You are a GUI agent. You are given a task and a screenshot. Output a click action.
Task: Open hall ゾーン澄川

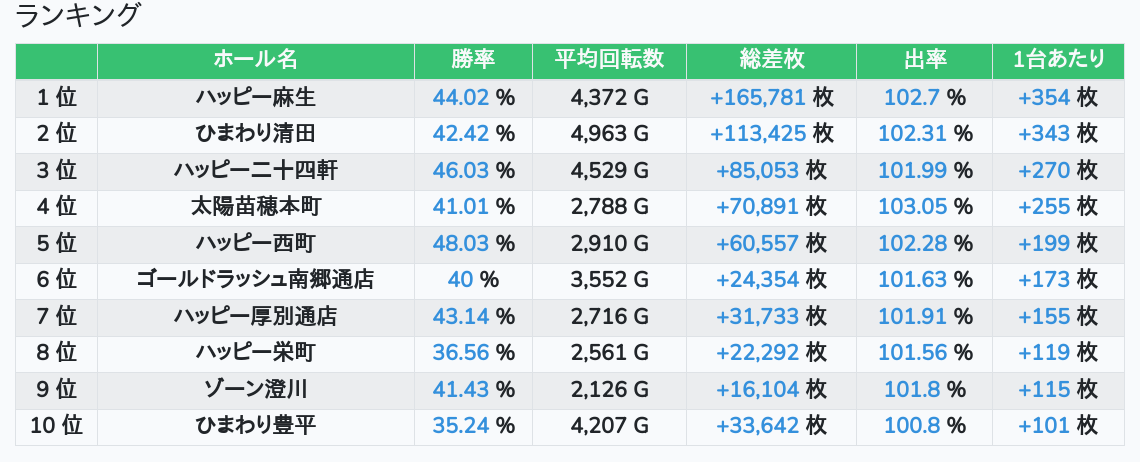tap(255, 389)
